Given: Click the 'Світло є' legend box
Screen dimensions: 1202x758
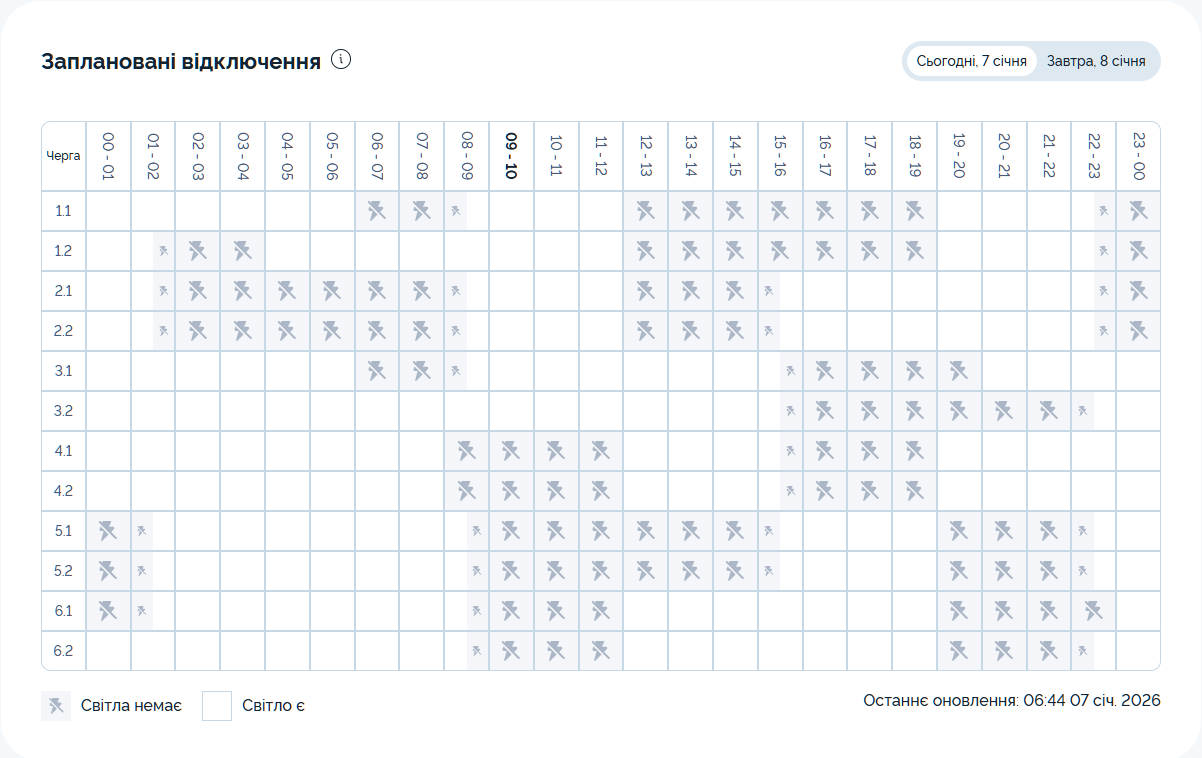Looking at the screenshot, I should (217, 706).
